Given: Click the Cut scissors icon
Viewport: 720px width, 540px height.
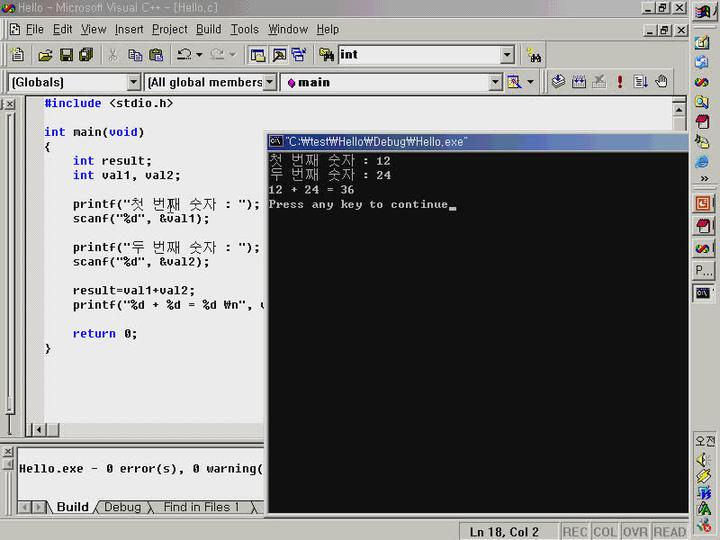Looking at the screenshot, I should [112, 55].
